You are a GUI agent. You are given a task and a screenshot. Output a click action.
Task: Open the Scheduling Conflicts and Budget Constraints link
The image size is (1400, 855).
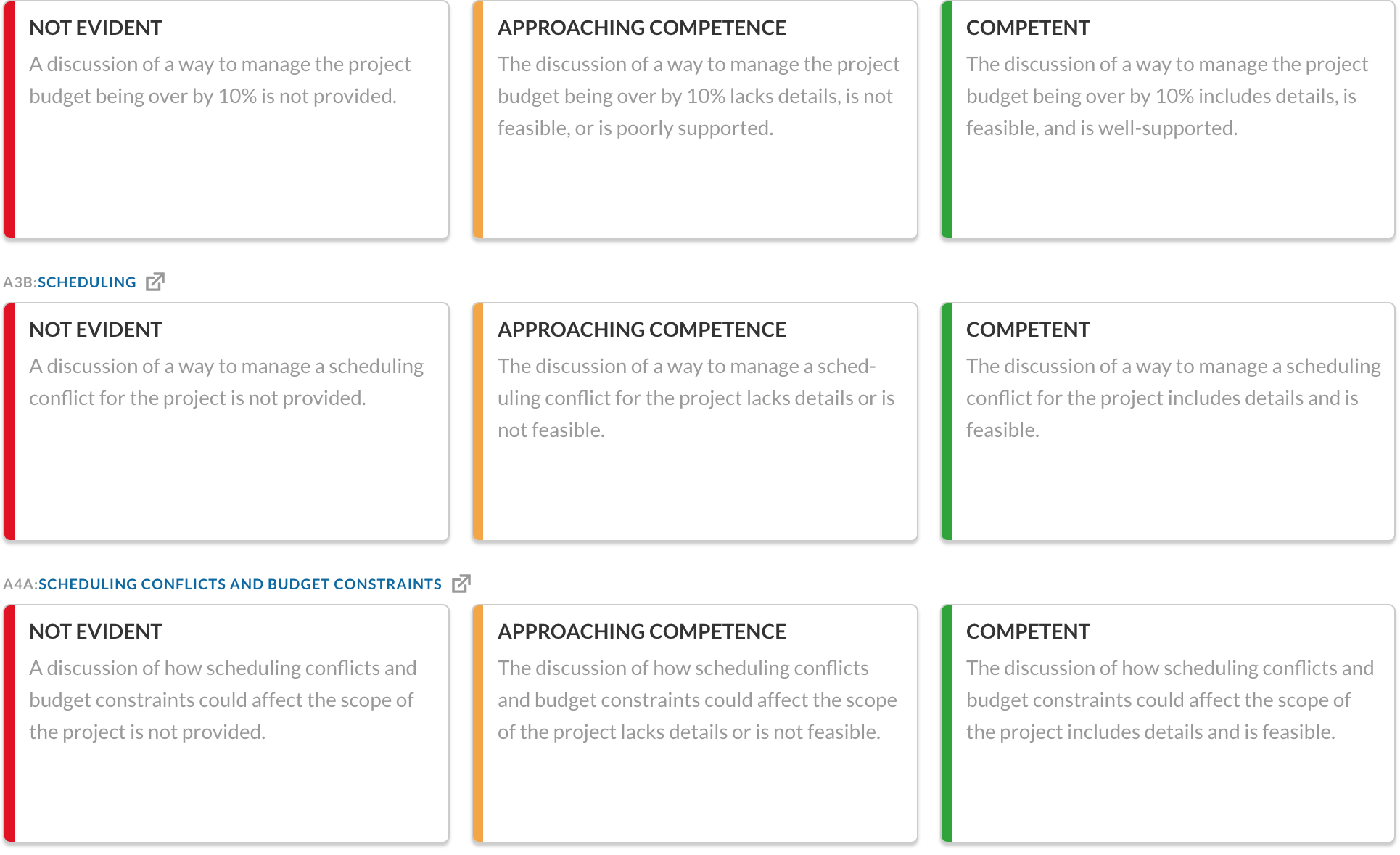239,584
